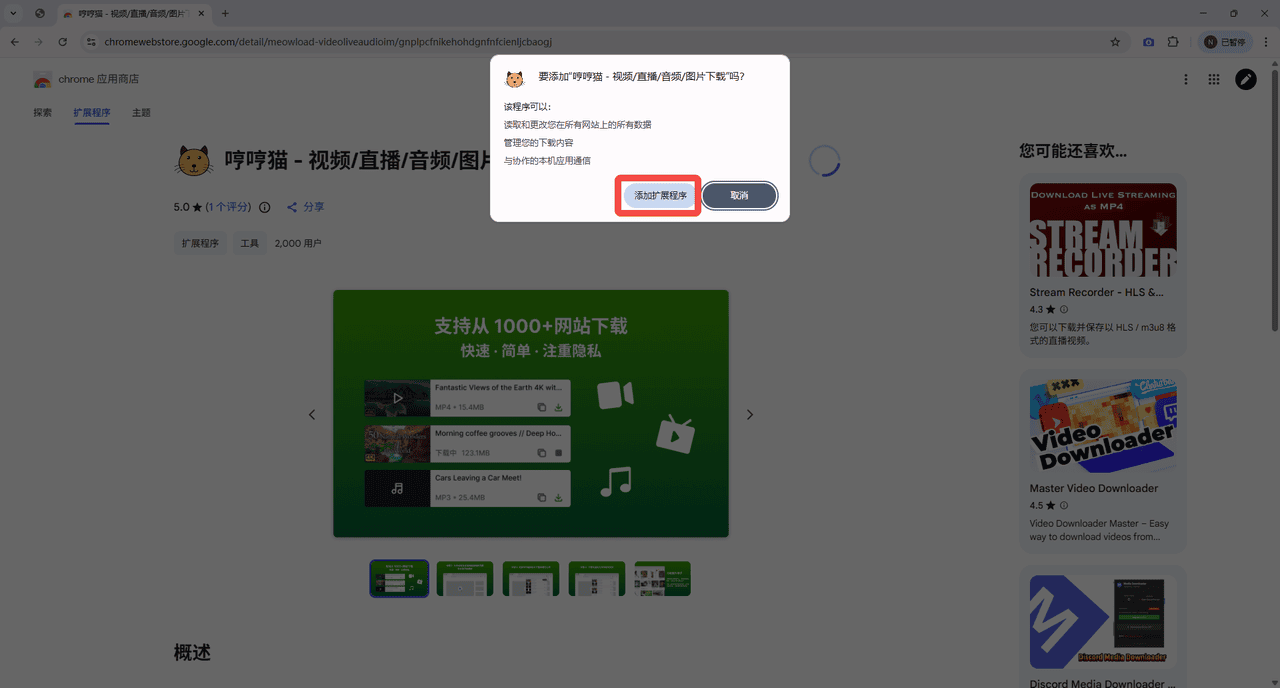Click the browser back arrow

(15, 42)
